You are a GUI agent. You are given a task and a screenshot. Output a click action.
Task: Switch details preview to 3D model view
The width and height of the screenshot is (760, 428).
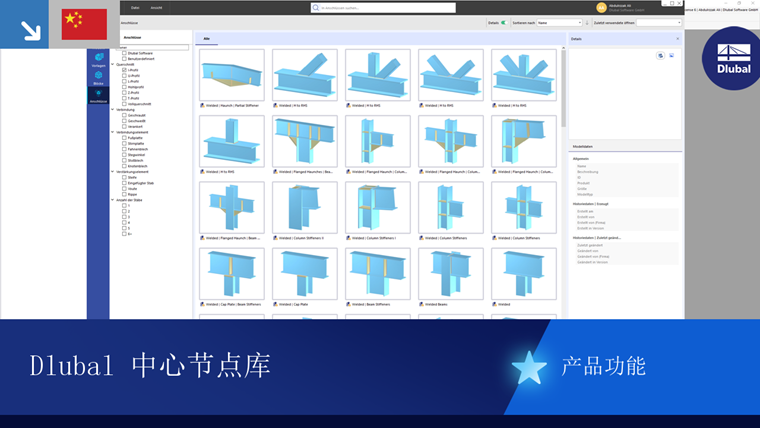[660, 56]
